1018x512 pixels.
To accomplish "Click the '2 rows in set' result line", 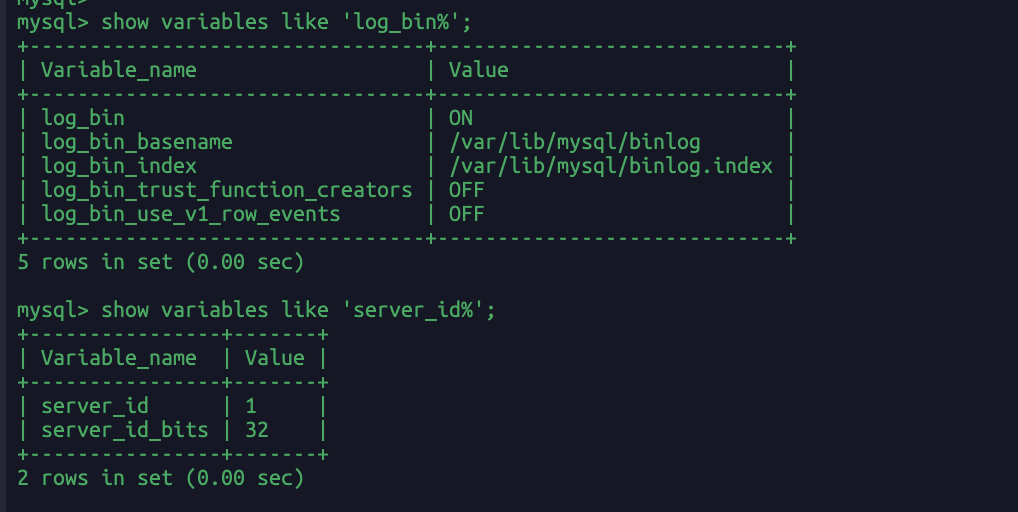I will [160, 478].
